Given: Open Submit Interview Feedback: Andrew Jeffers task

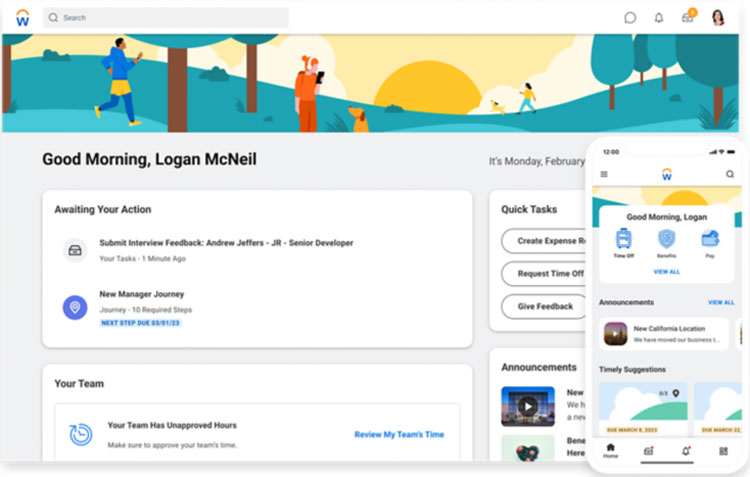Looking at the screenshot, I should coord(225,243).
